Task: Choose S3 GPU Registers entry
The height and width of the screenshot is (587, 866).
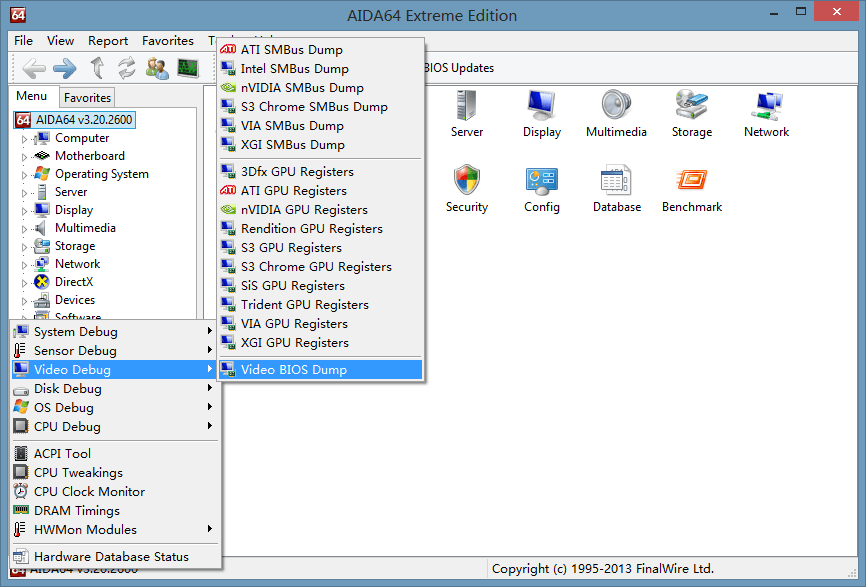Action: (320, 247)
